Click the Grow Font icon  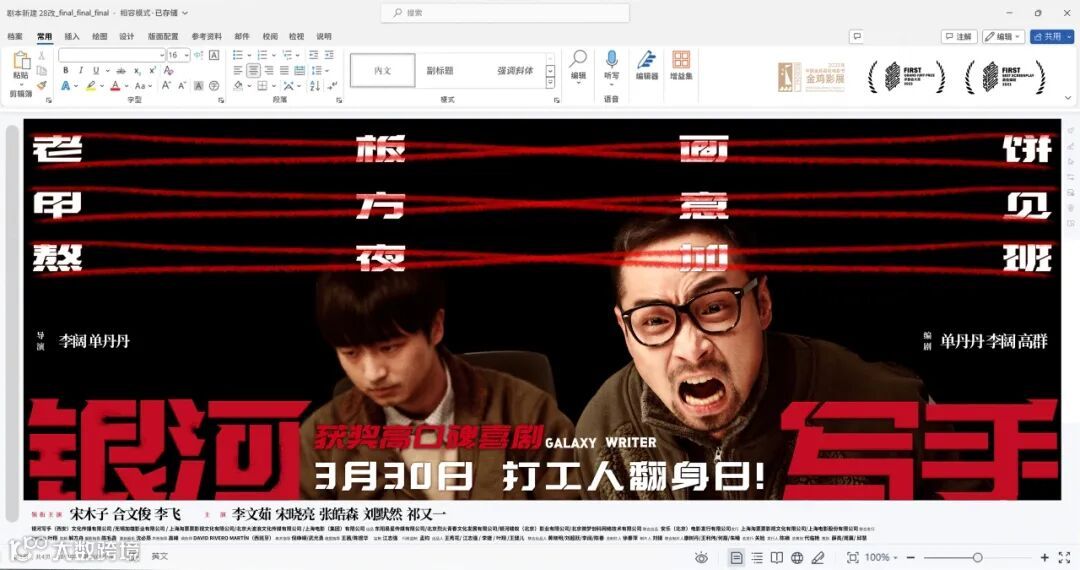coord(166,86)
